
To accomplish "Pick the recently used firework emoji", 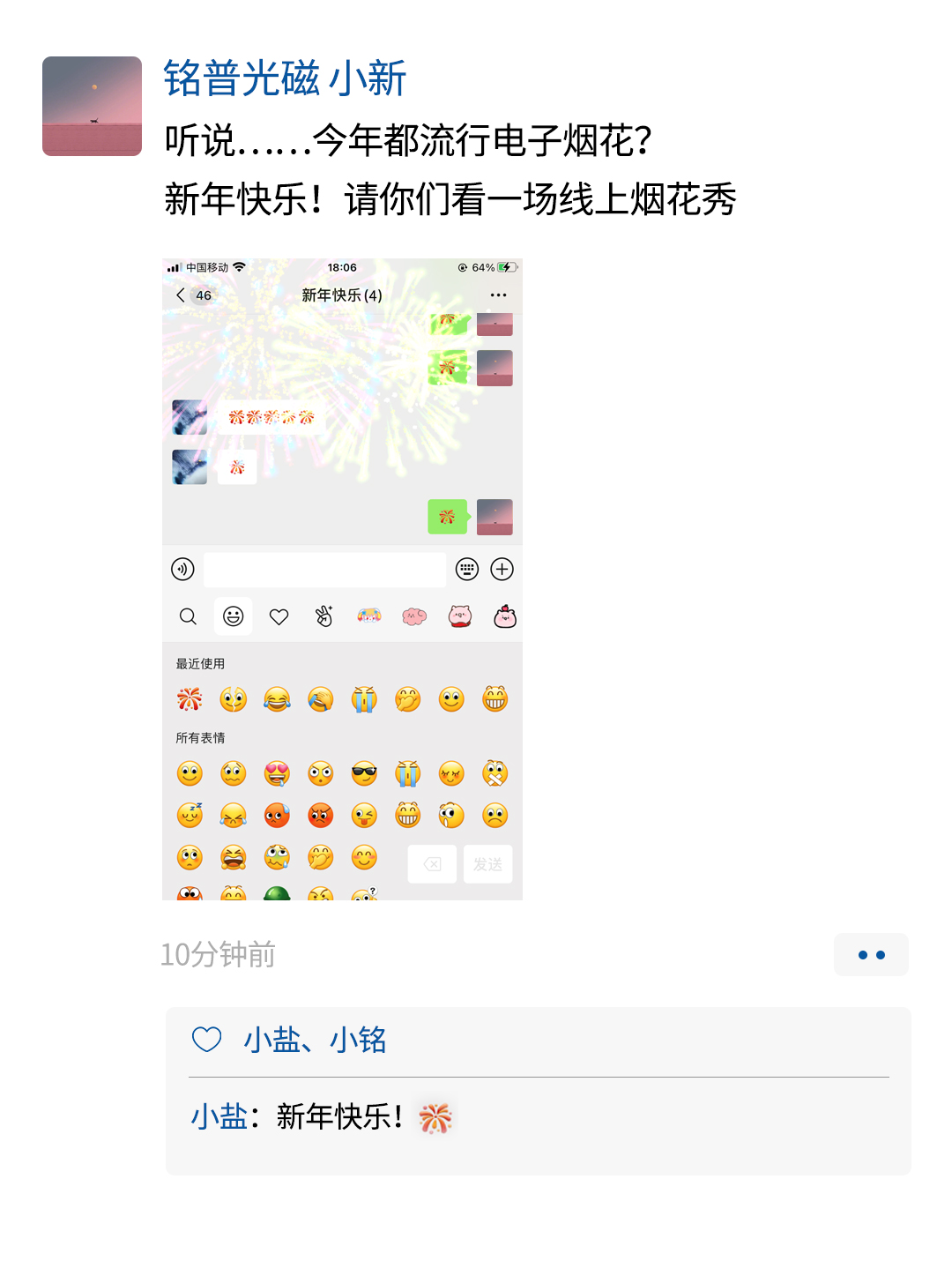I will (190, 699).
